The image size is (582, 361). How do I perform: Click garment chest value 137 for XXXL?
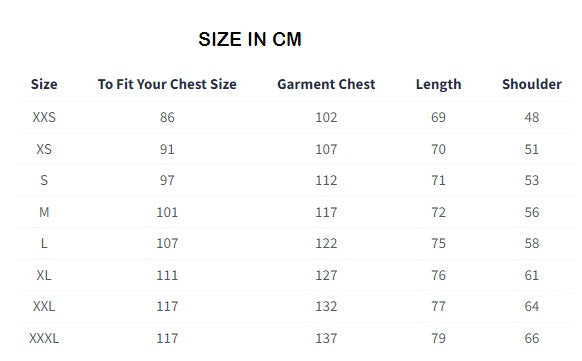[x=326, y=338]
